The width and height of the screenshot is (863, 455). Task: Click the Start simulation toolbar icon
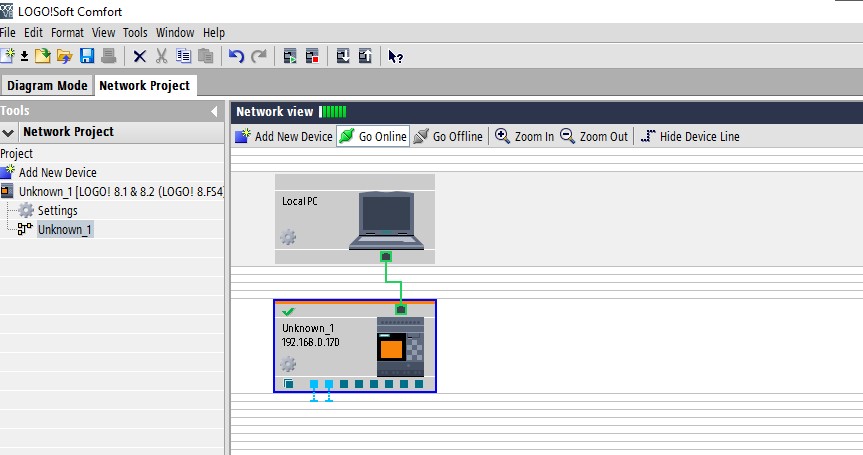290,56
